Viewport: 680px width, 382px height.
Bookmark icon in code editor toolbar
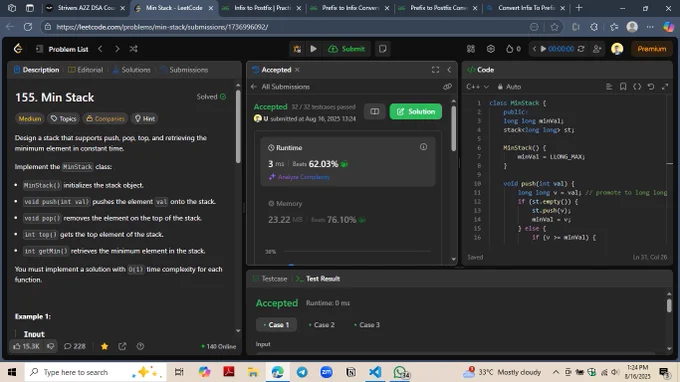623,87
